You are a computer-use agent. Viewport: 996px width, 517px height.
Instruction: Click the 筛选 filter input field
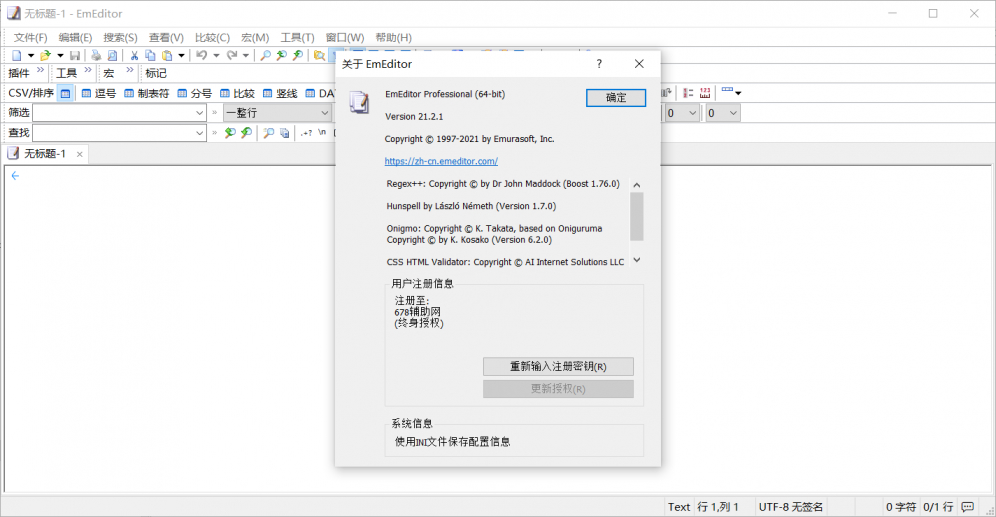pos(113,113)
